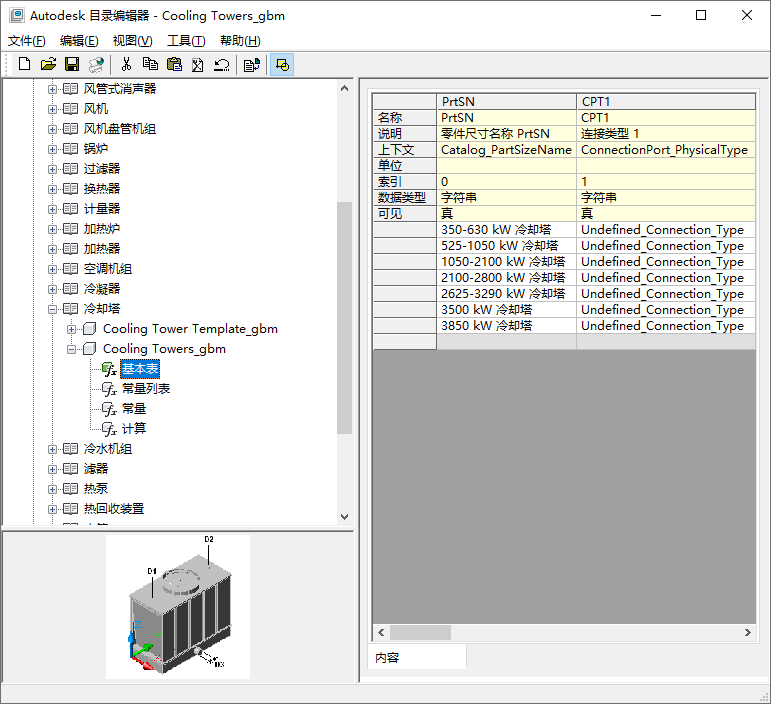Click the tree panel vertical scrollbar thumb

pos(344,318)
